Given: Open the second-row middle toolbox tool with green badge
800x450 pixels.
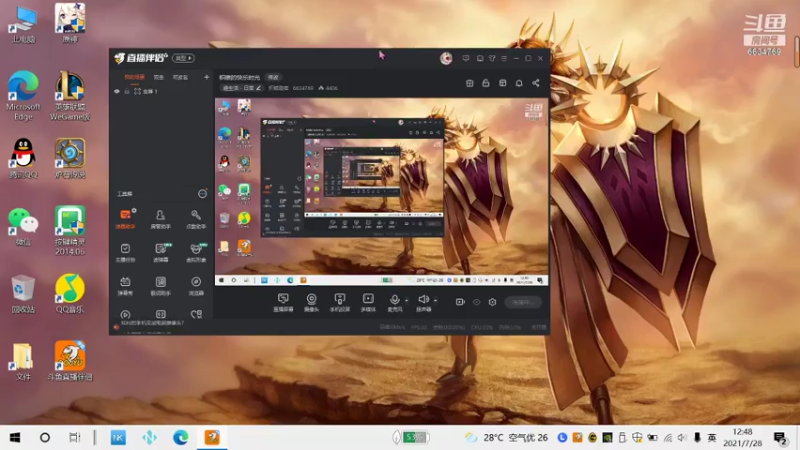Looking at the screenshot, I should pyautogui.click(x=161, y=252).
